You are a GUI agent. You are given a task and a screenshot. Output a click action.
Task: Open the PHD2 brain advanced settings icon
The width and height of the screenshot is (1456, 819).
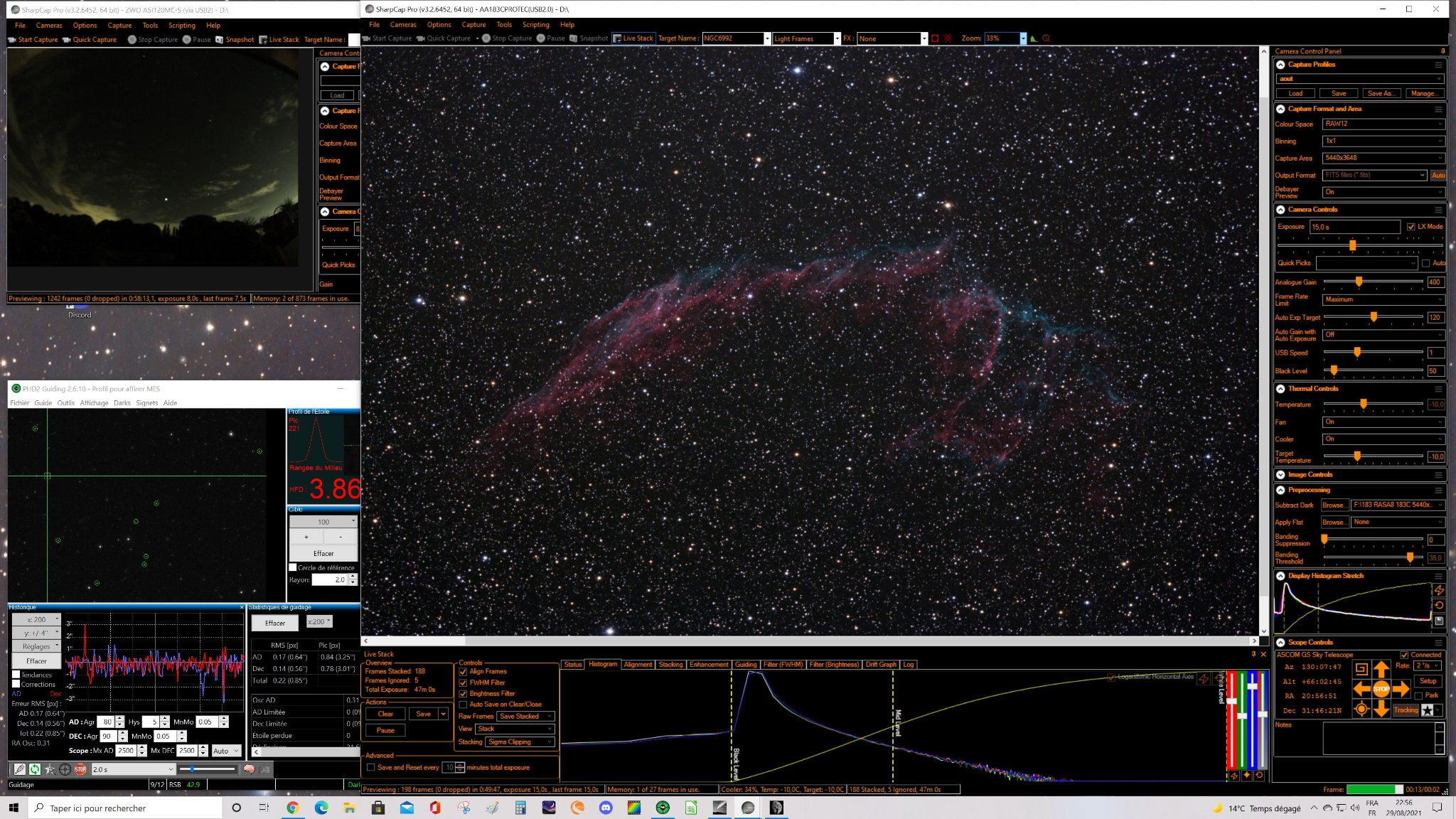[249, 769]
